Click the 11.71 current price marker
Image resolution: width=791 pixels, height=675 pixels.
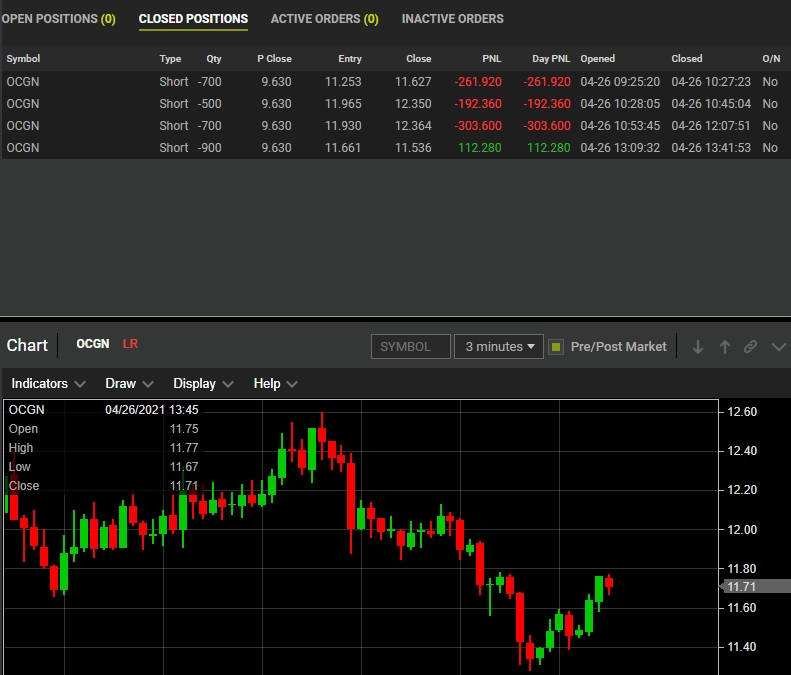(741, 587)
